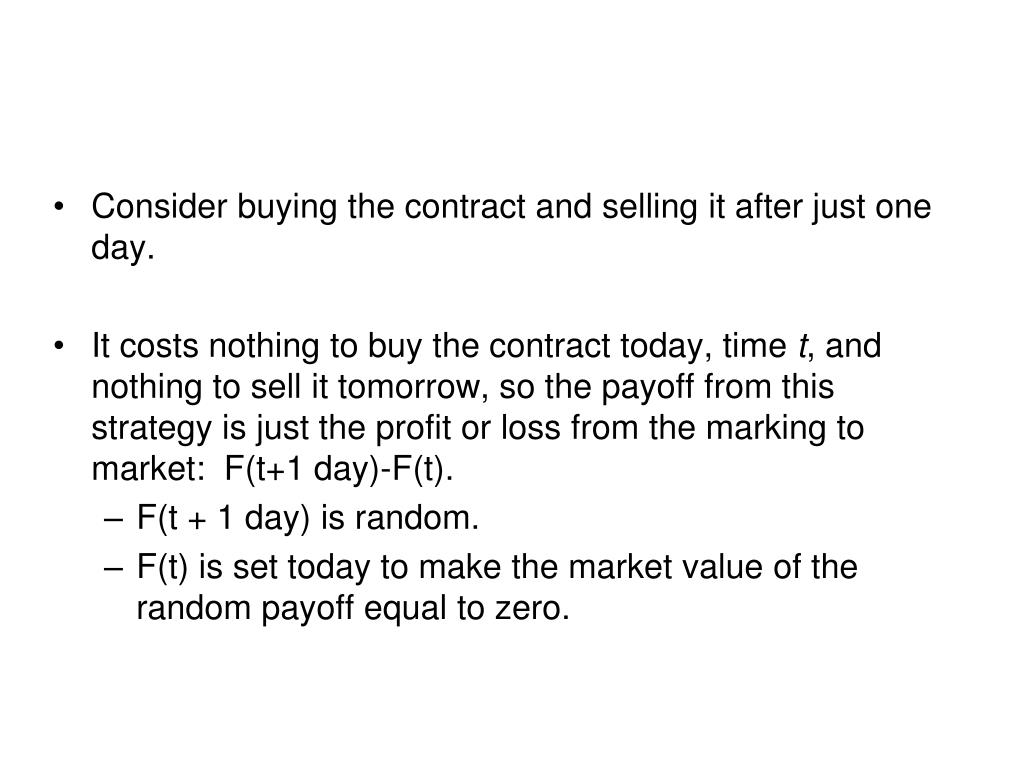The height and width of the screenshot is (768, 1024).
Task: Click the dash before 'F(t) is set today'
Action: tap(113, 568)
